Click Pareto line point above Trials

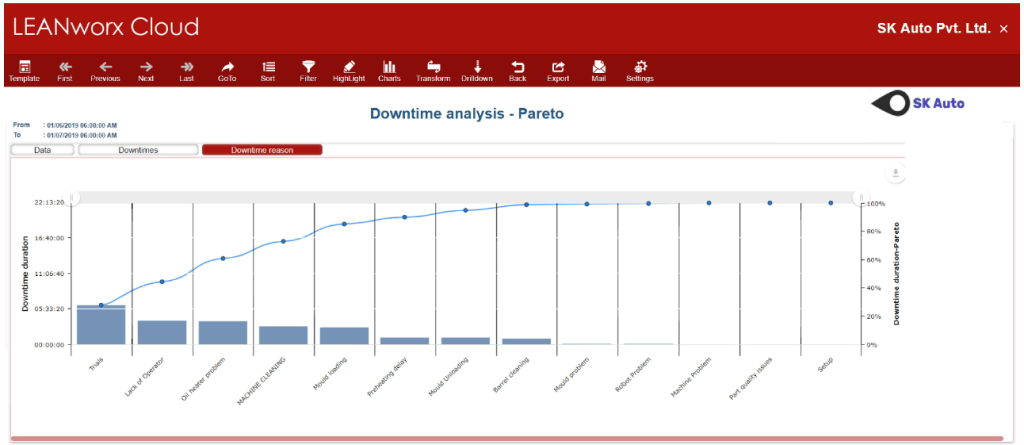(101, 305)
